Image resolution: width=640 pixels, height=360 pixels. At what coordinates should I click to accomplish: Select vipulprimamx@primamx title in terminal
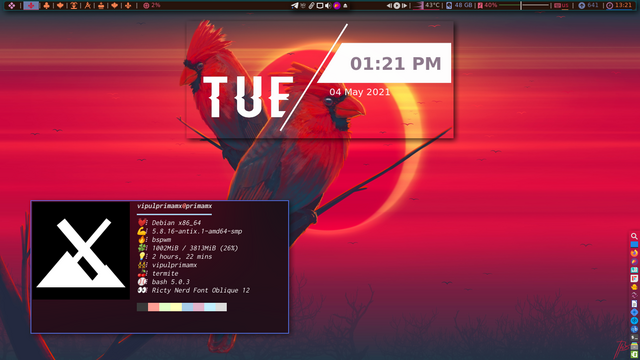click(174, 206)
